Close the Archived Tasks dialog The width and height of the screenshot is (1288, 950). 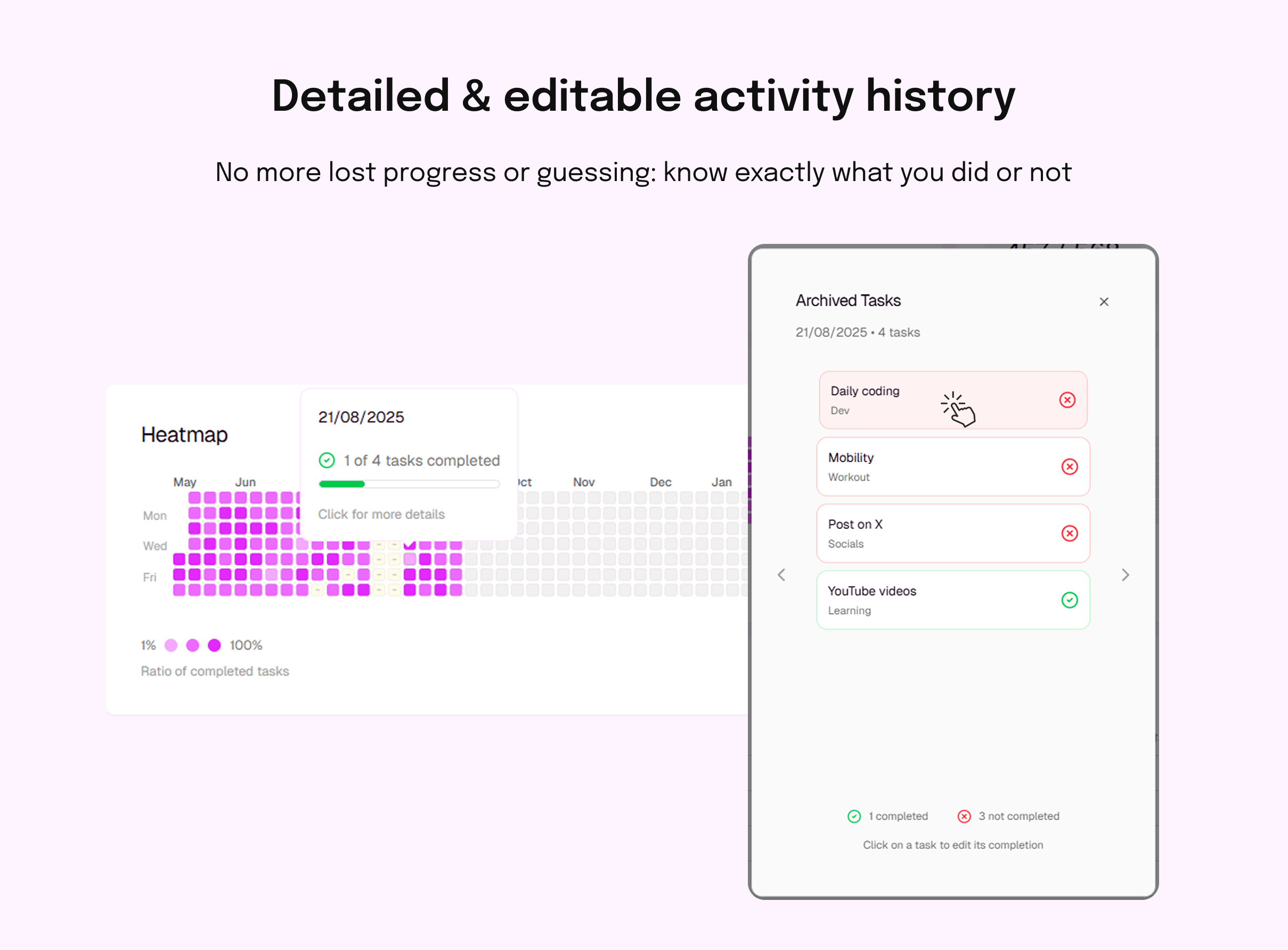[1103, 302]
